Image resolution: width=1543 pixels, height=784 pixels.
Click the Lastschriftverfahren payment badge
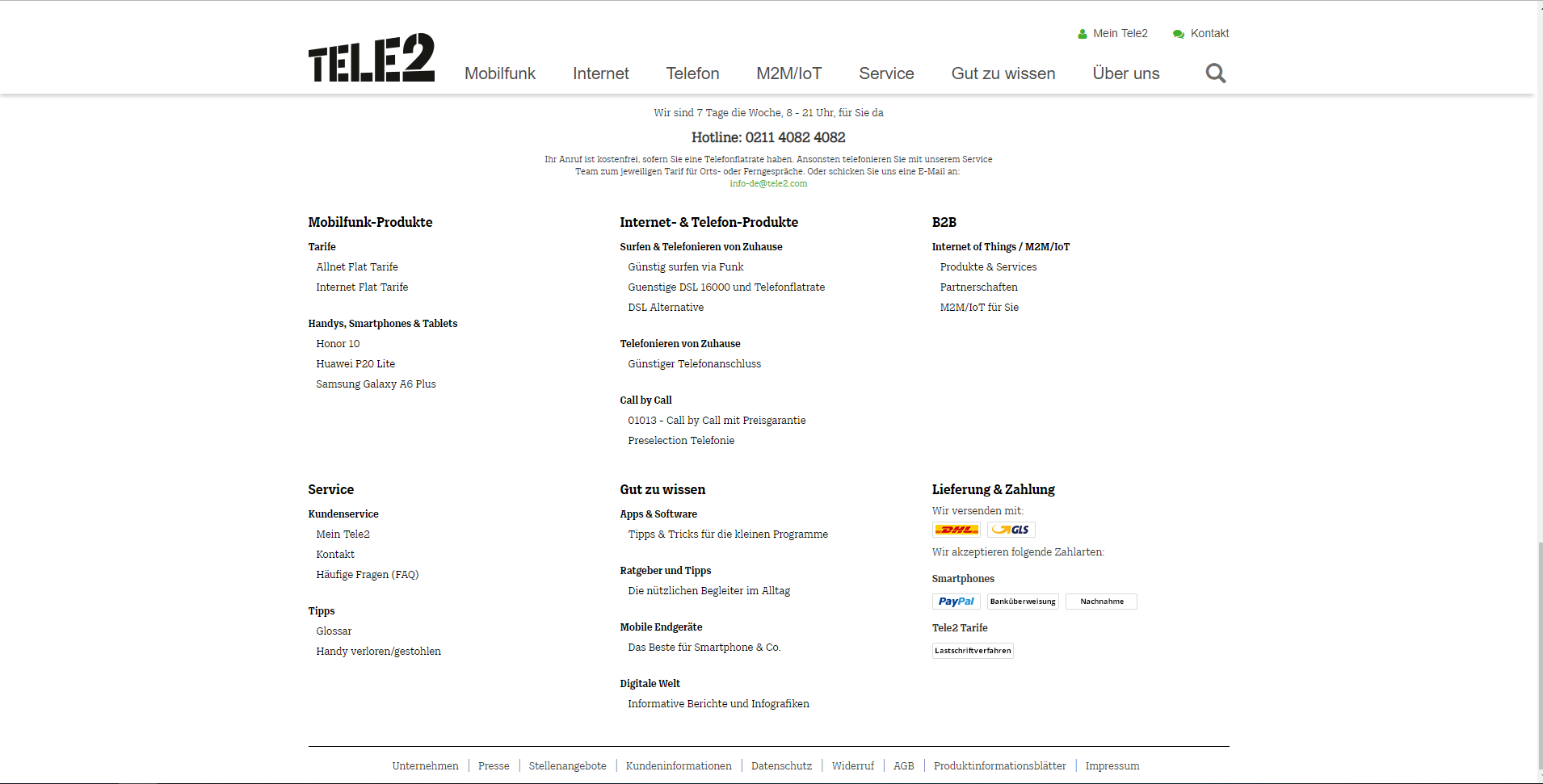pos(973,651)
